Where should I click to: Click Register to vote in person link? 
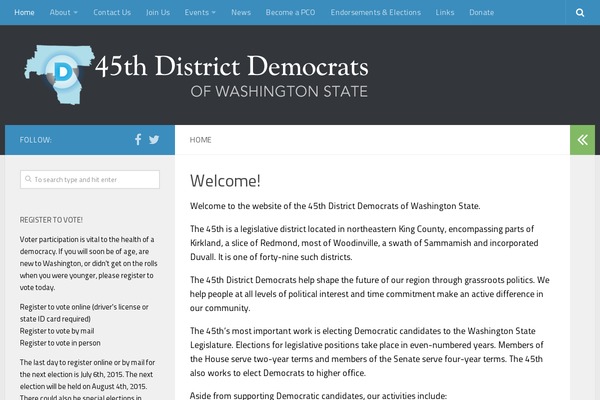coord(60,343)
